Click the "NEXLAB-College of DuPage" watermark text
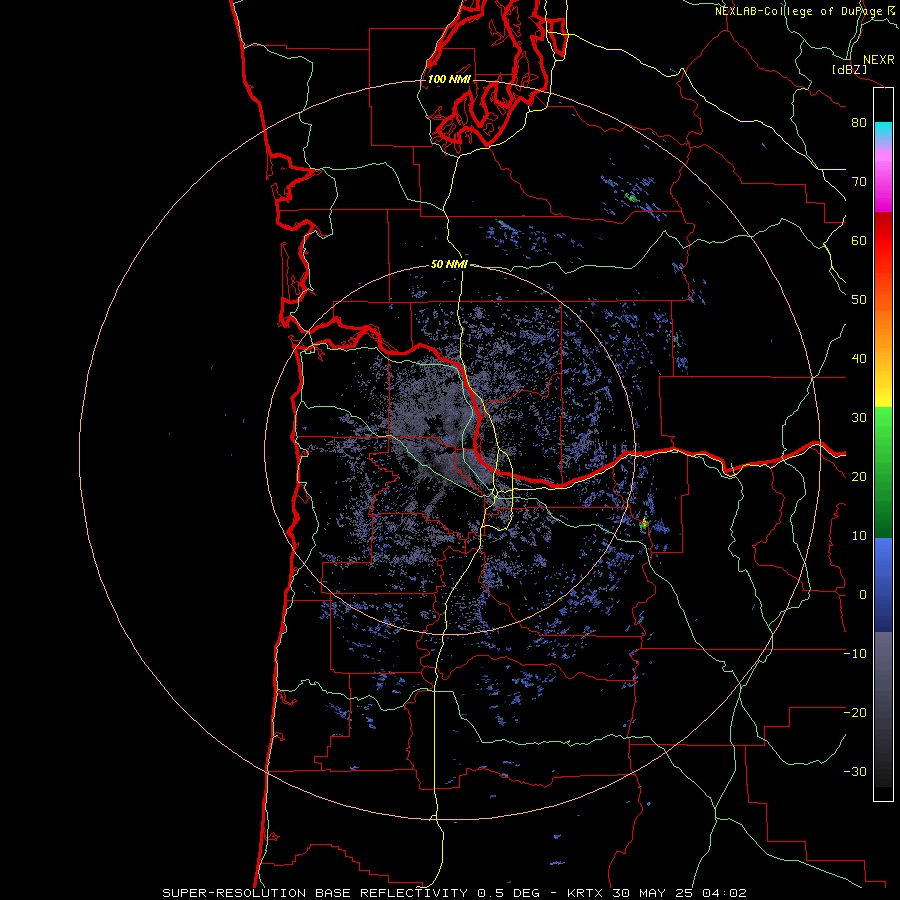The image size is (900, 900). pyautogui.click(x=798, y=11)
